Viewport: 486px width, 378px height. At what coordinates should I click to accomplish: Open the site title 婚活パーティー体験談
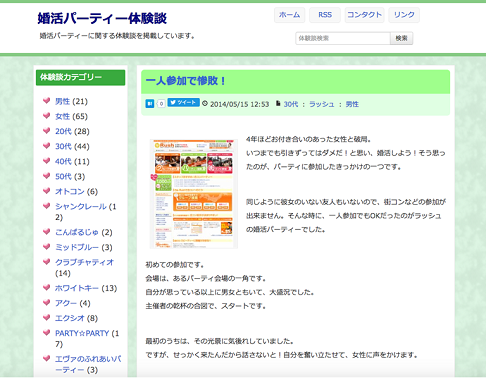(x=102, y=18)
